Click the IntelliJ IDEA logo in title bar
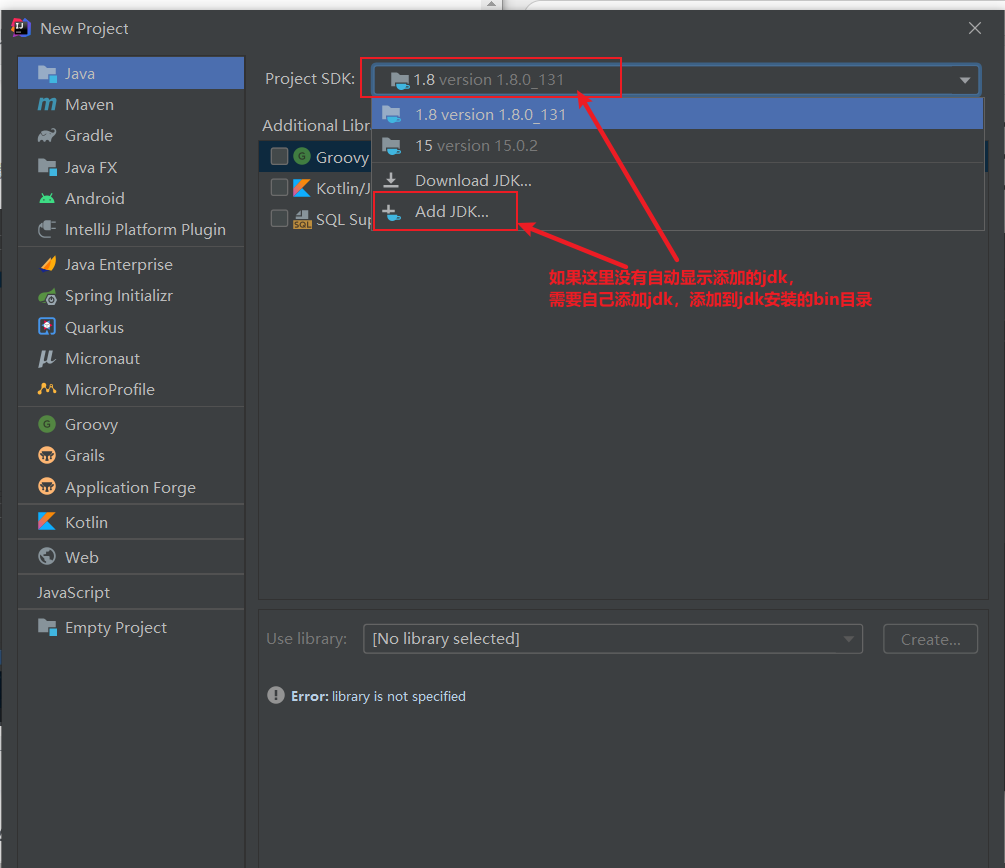1005x868 pixels. [21, 28]
